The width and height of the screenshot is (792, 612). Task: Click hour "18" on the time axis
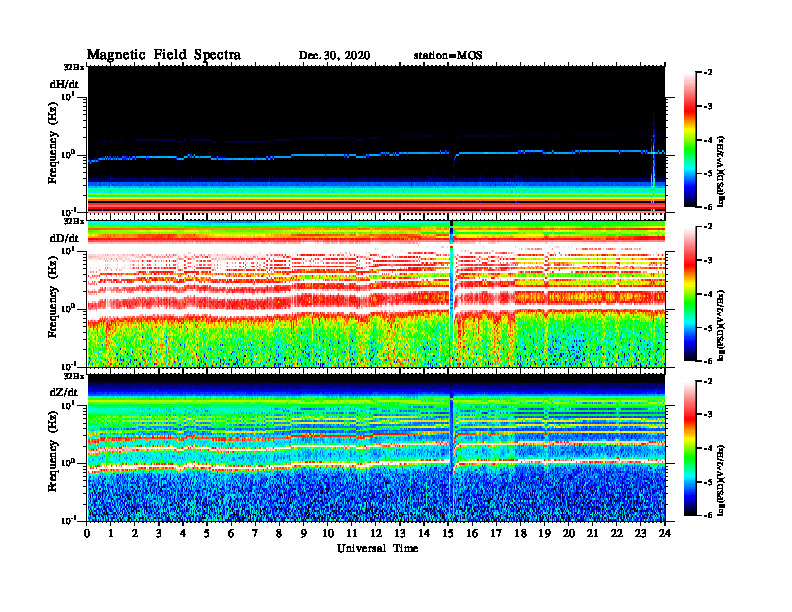pyautogui.click(x=520, y=533)
